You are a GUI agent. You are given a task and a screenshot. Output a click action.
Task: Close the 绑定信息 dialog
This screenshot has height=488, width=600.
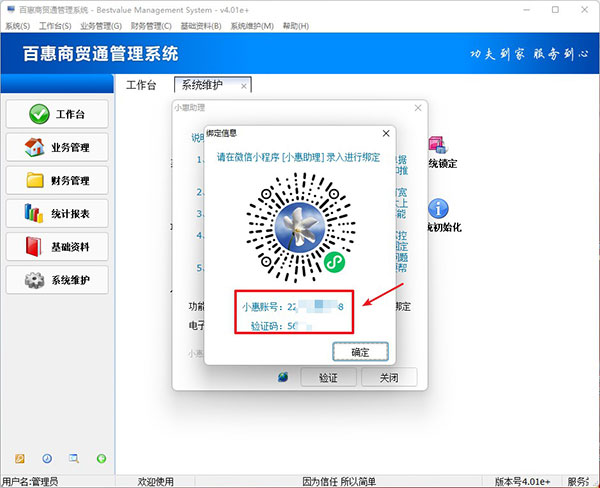[386, 133]
